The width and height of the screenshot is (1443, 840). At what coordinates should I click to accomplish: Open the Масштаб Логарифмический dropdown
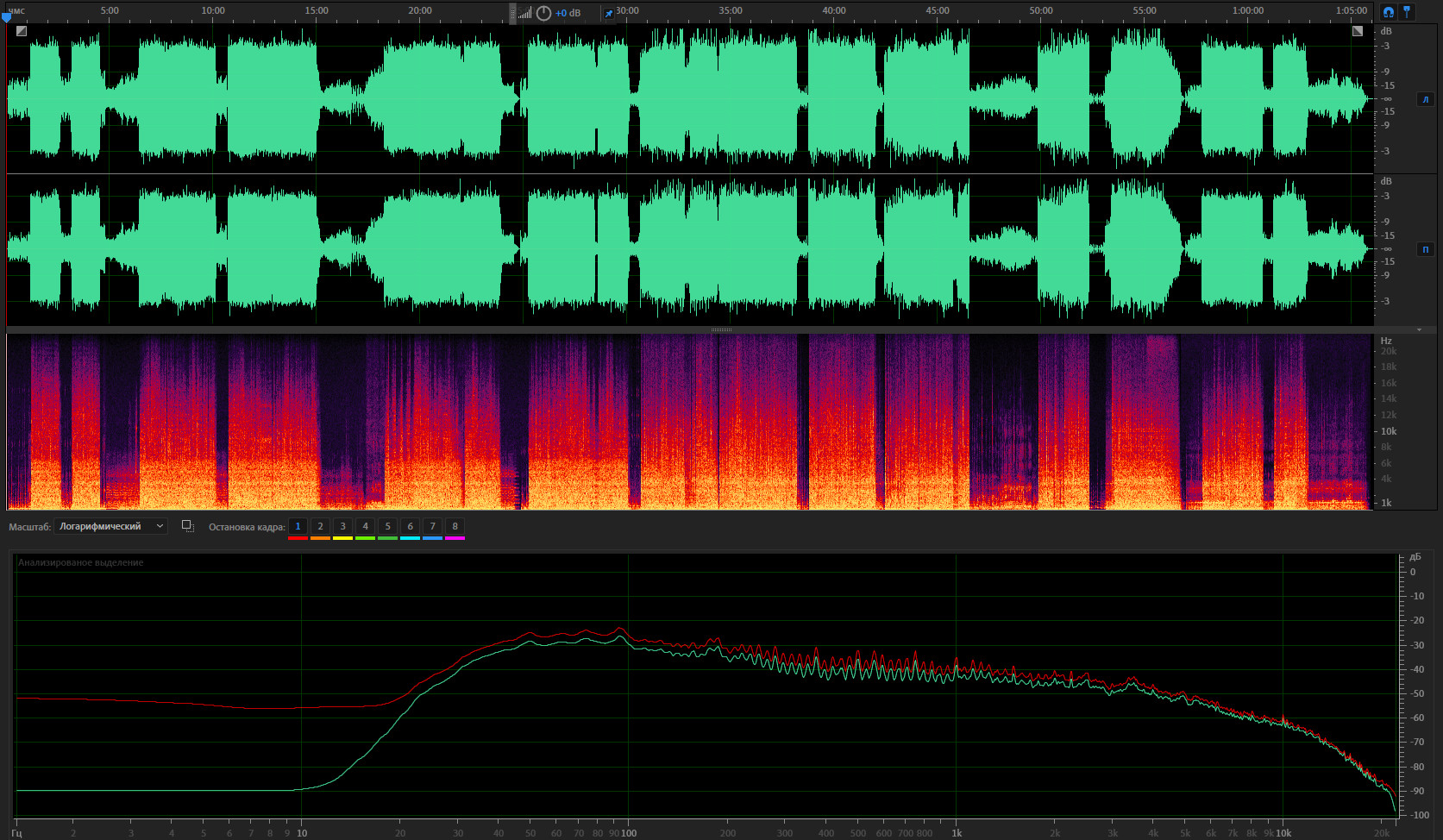[x=110, y=526]
